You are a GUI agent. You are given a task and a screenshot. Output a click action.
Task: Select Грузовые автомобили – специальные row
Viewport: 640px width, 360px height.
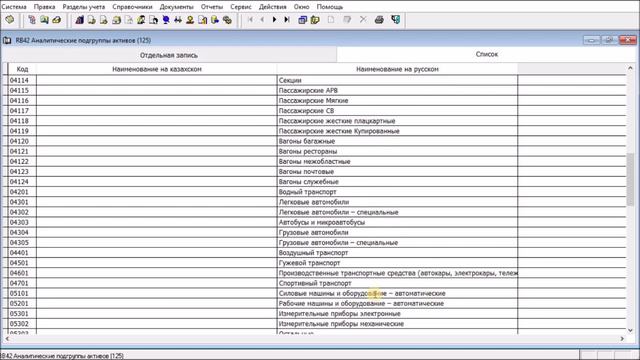click(x=314, y=242)
